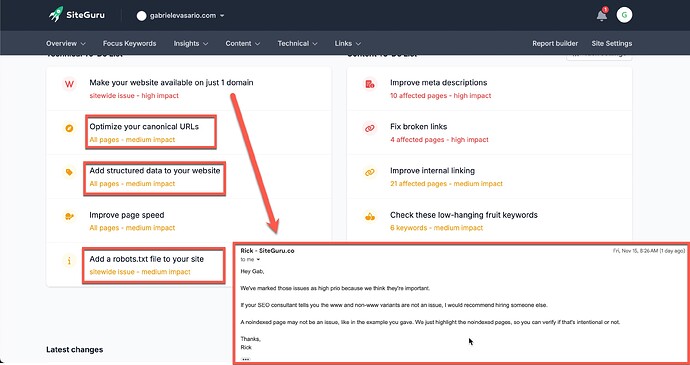
Task: Open the user avatar G menu
Action: click(624, 15)
